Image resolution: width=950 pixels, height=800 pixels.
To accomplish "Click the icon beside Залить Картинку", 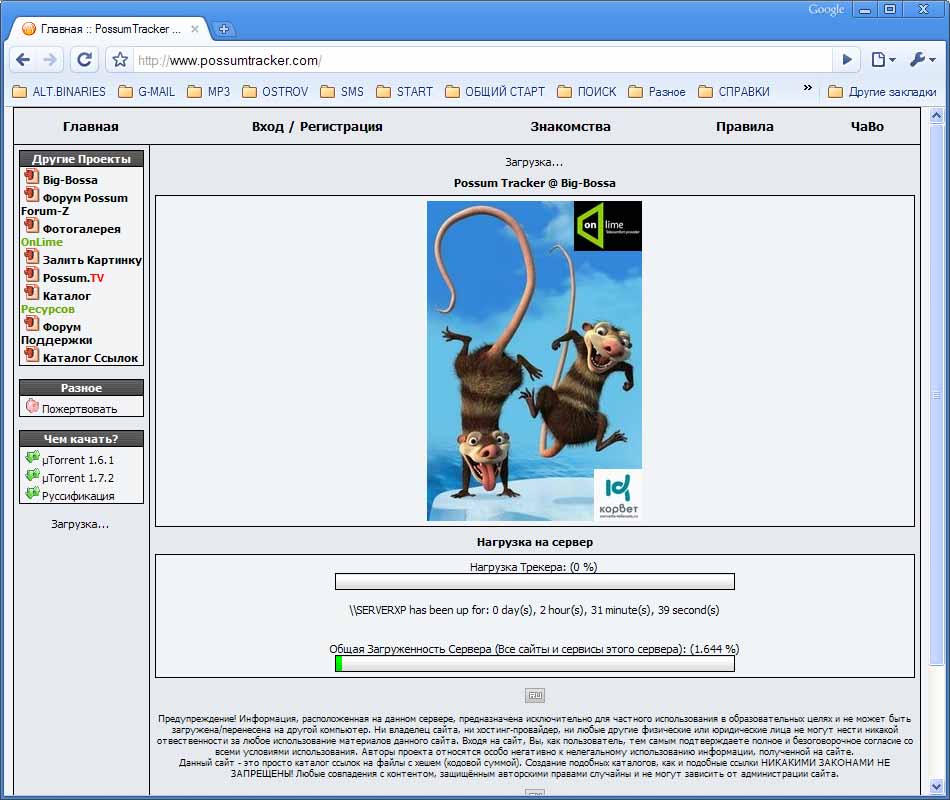I will tap(32, 256).
